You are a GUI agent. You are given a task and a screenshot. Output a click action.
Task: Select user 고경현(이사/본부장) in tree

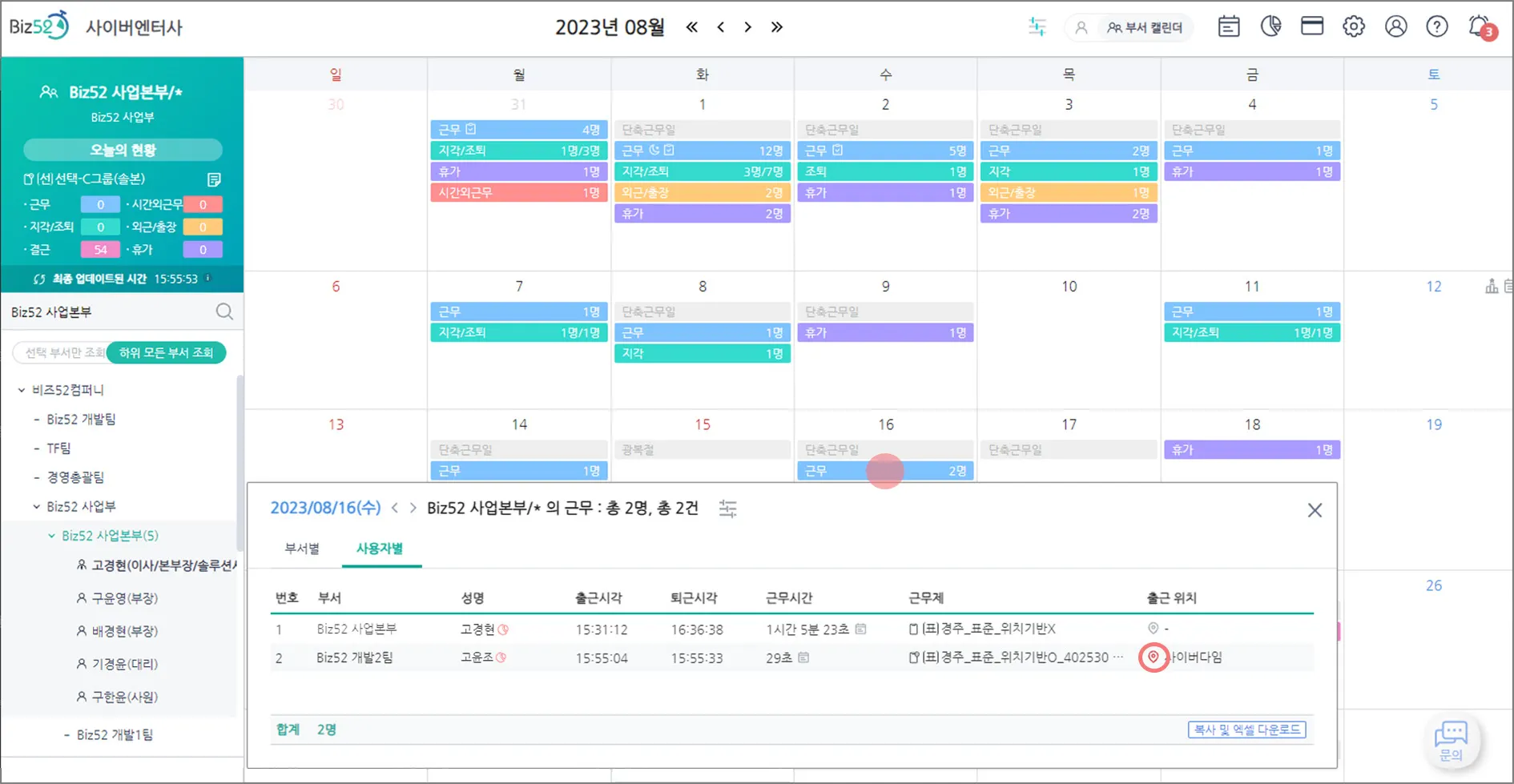click(157, 565)
